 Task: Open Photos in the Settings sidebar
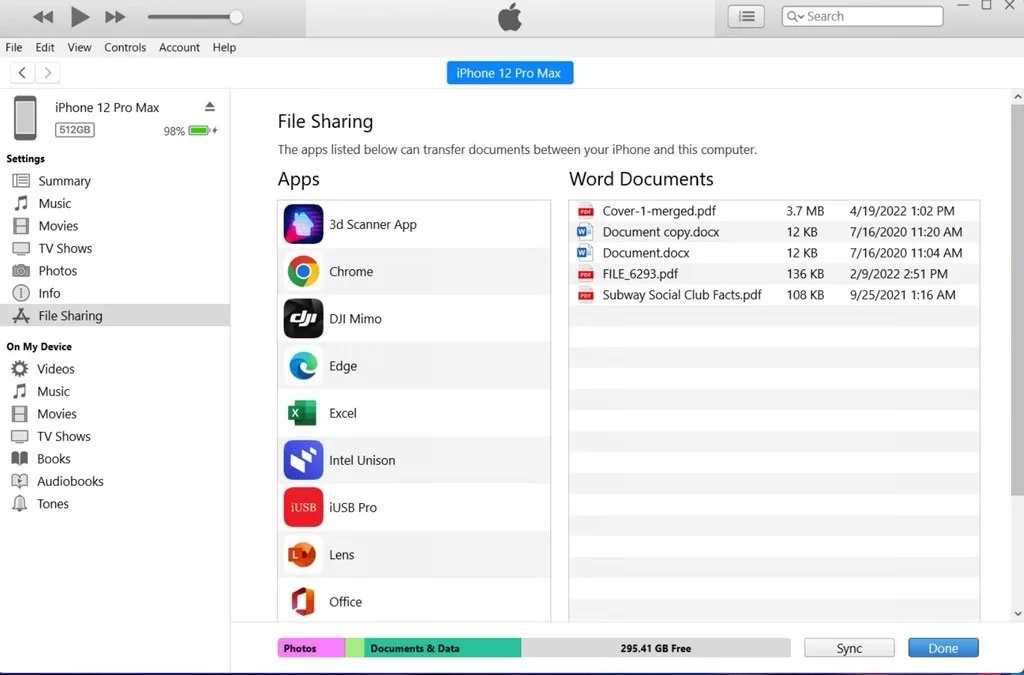point(57,271)
